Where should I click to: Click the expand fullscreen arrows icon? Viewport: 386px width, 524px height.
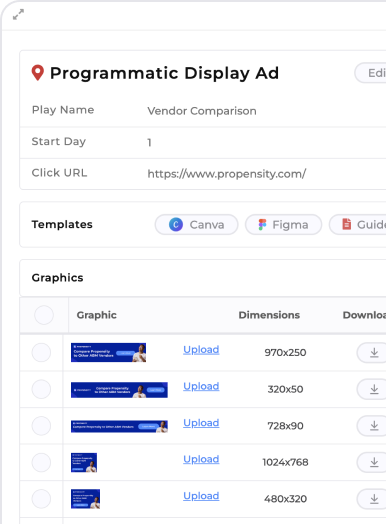[18, 15]
